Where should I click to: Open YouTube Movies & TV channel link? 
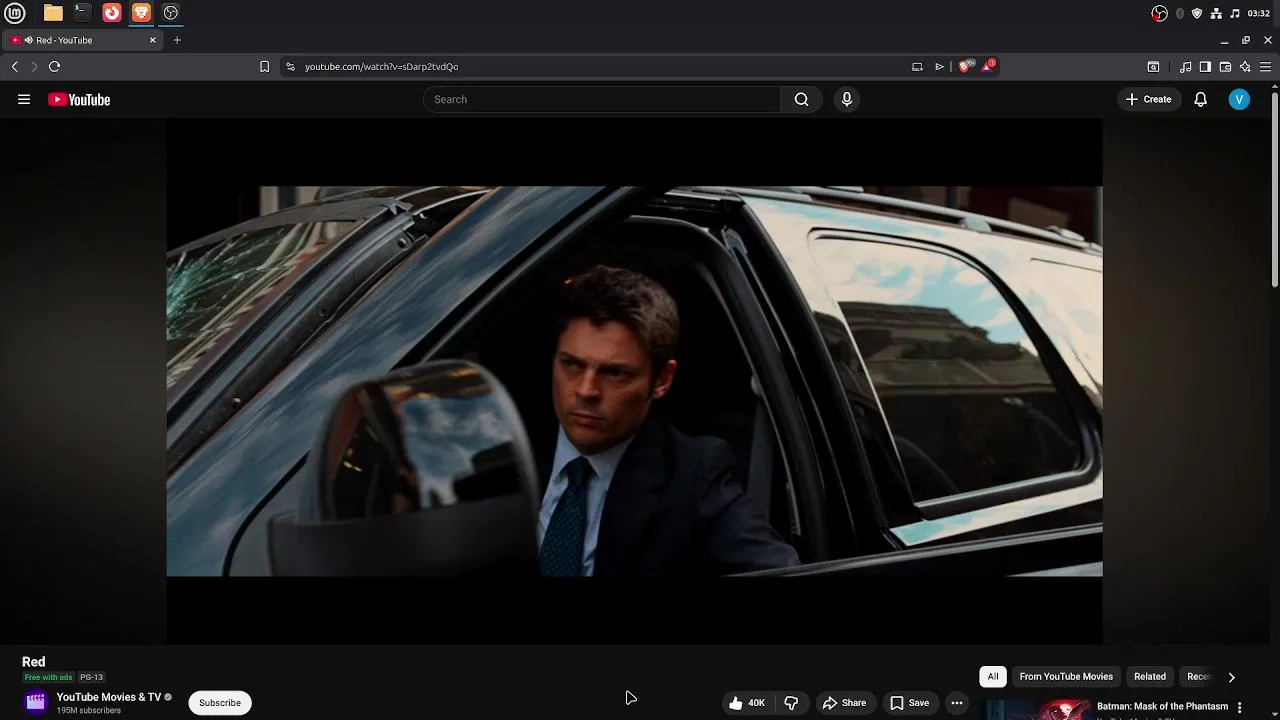pos(109,697)
